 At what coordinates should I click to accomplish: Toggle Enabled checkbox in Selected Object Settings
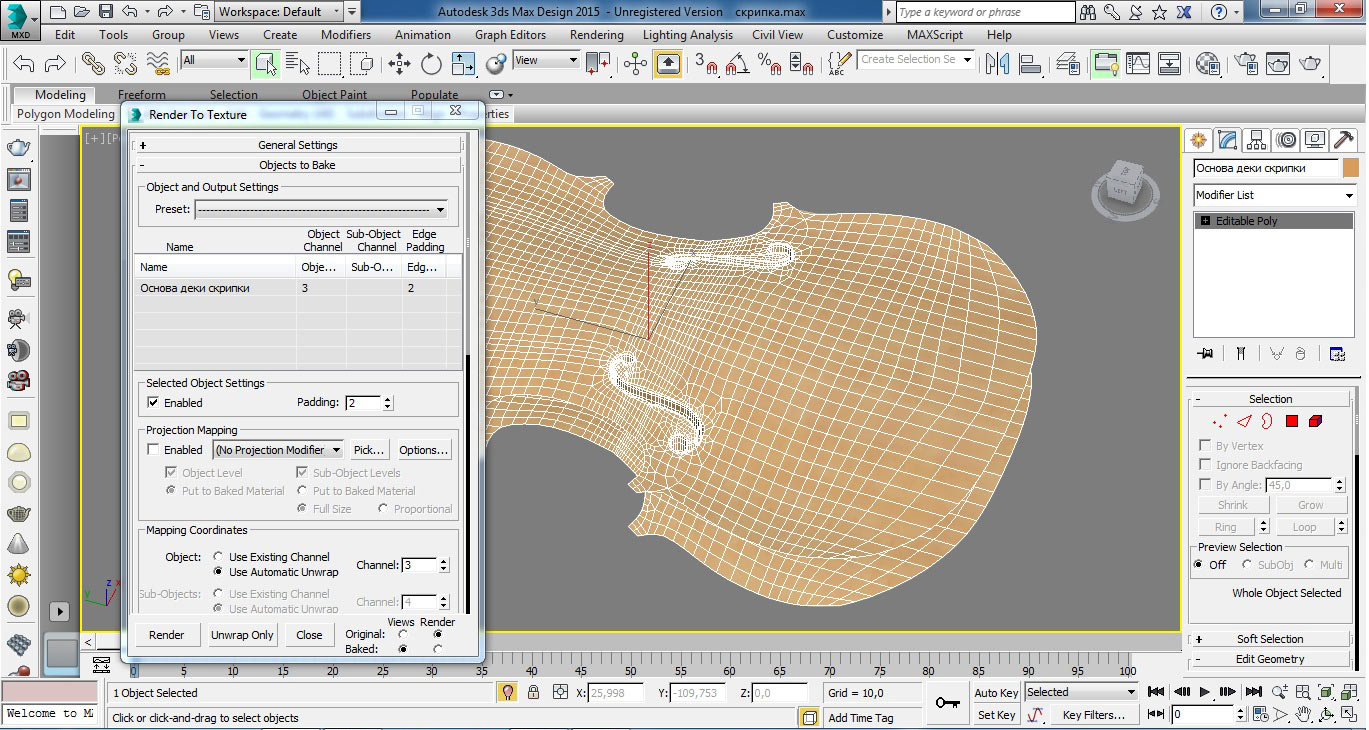[153, 403]
